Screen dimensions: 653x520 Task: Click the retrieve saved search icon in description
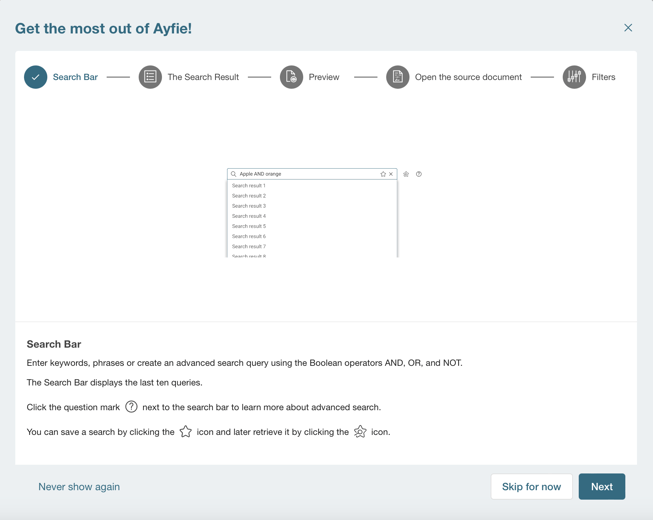[360, 431]
